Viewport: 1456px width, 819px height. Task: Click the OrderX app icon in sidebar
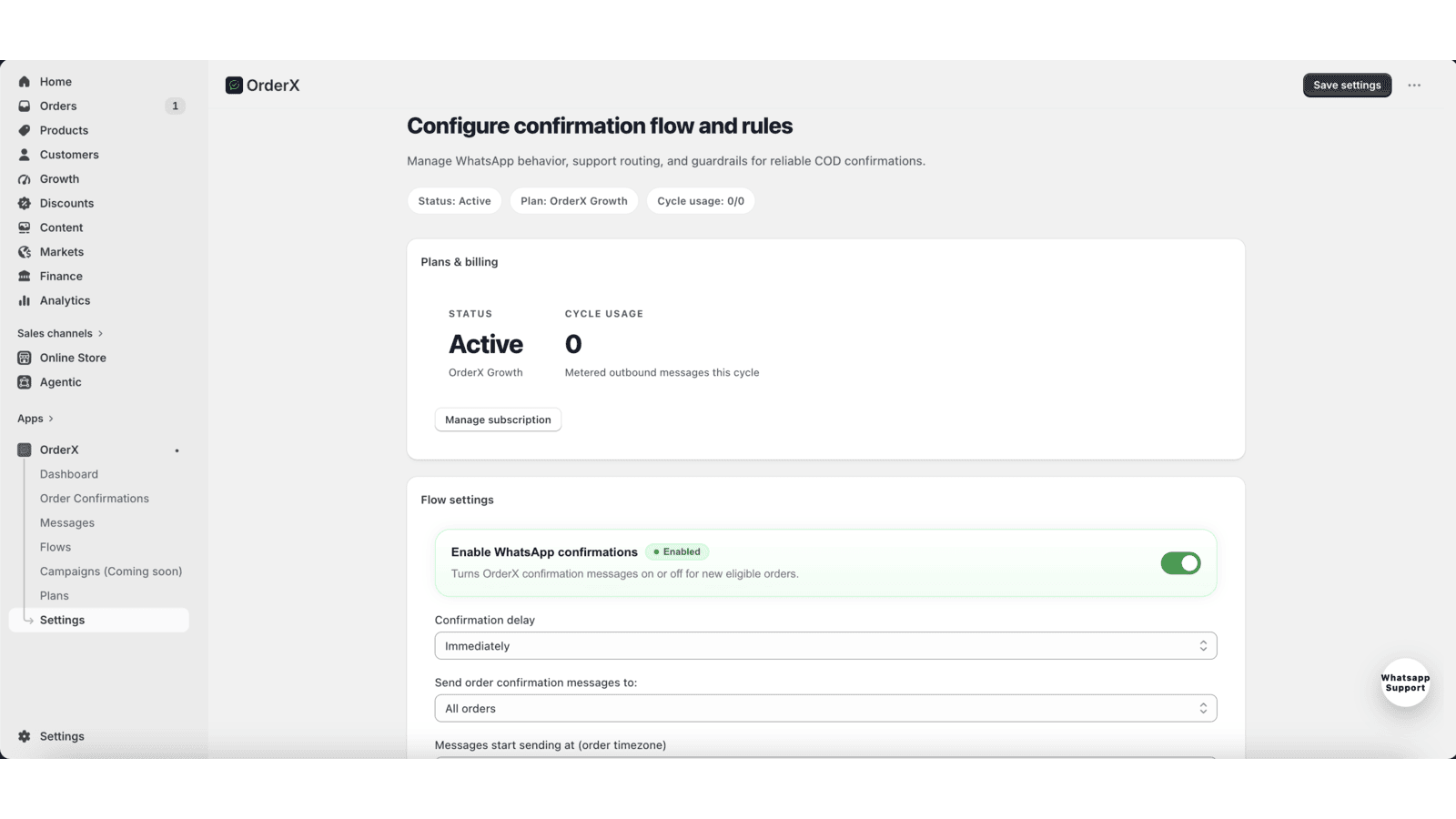click(x=25, y=450)
